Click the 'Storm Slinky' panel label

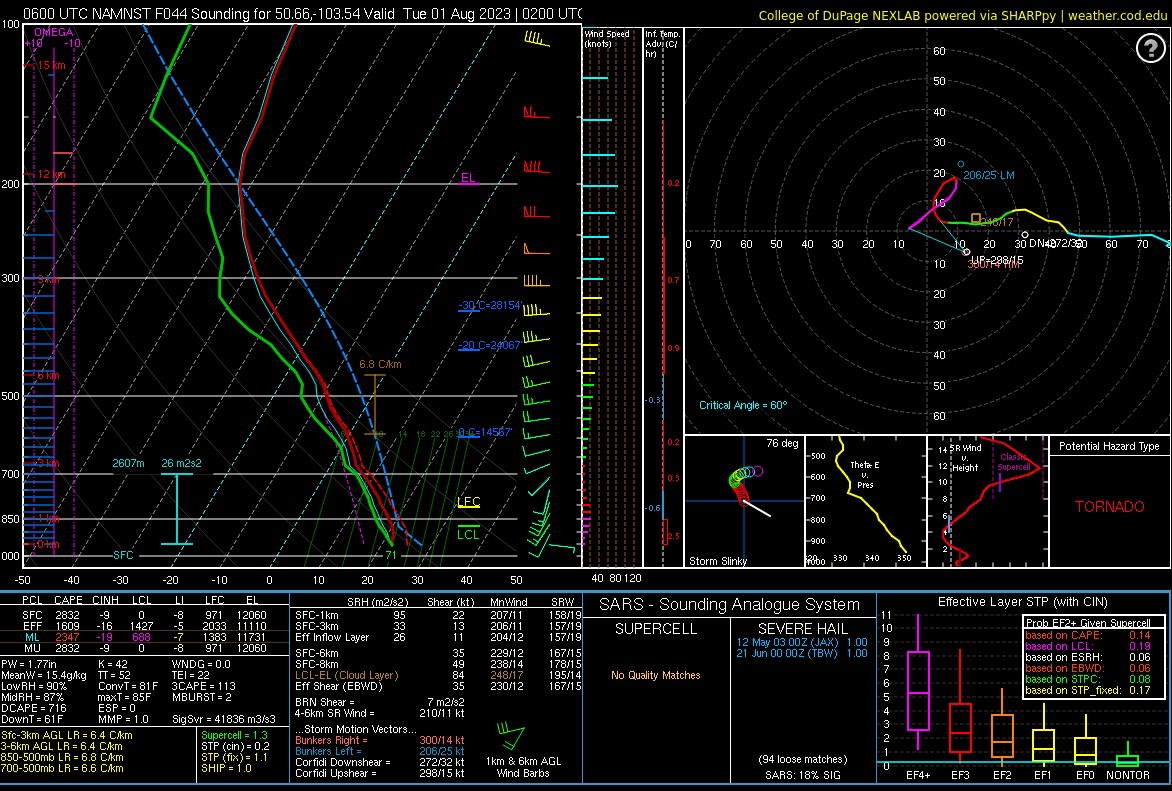click(x=718, y=561)
